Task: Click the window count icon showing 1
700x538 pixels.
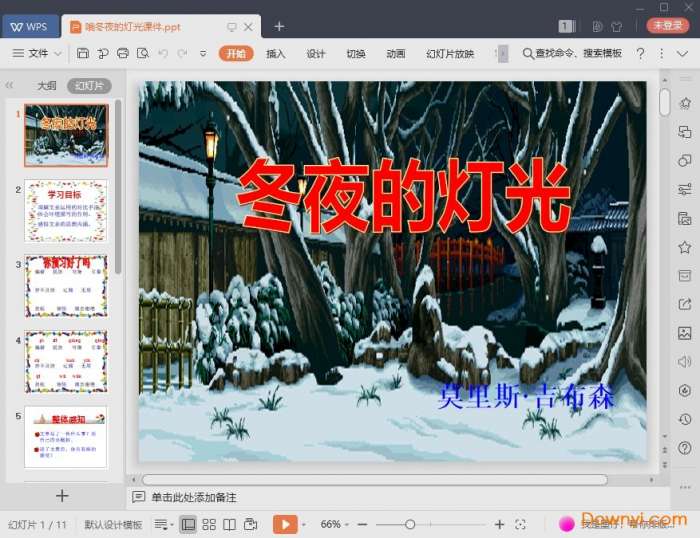Action: pyautogui.click(x=567, y=26)
